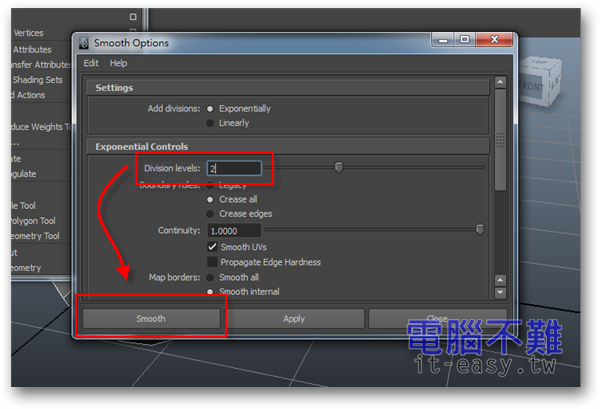Open the Help menu
The image size is (600, 409).
click(118, 63)
